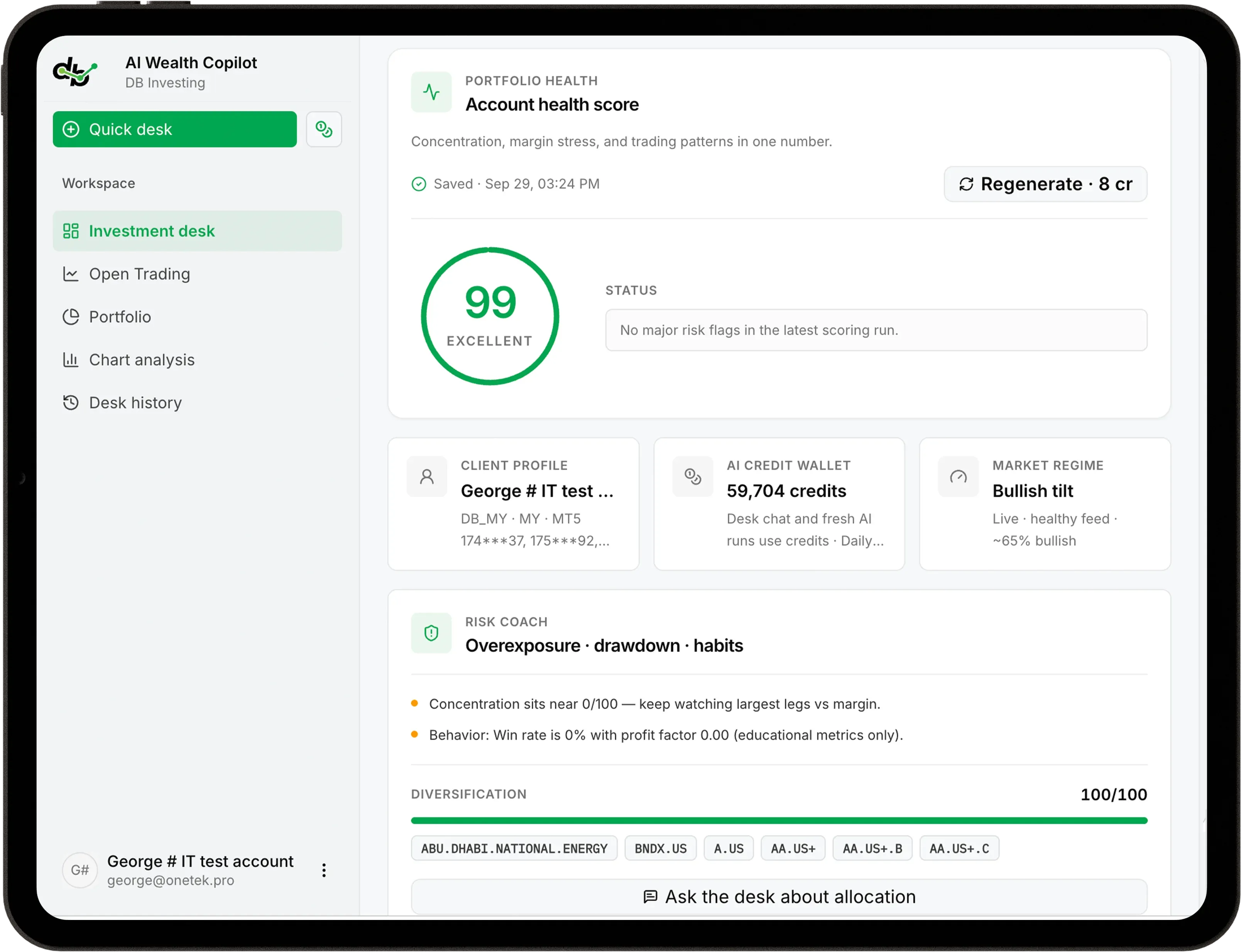
Task: Select the AA.US+.B ticker chip
Action: tap(873, 849)
